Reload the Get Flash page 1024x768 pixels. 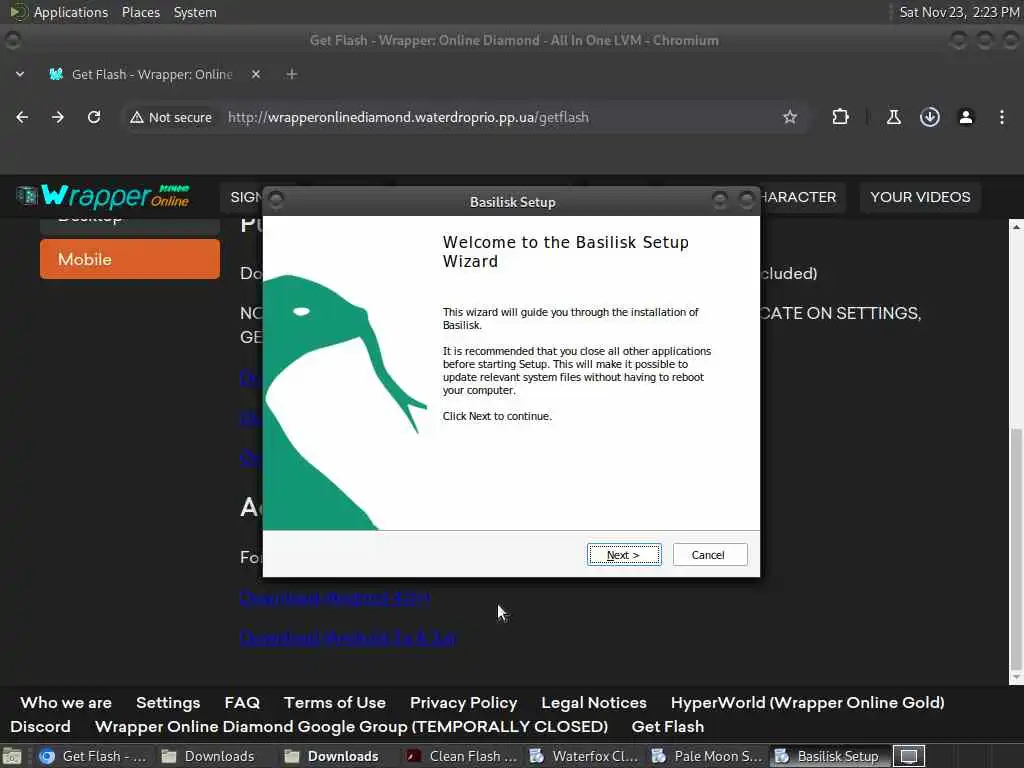coord(94,117)
